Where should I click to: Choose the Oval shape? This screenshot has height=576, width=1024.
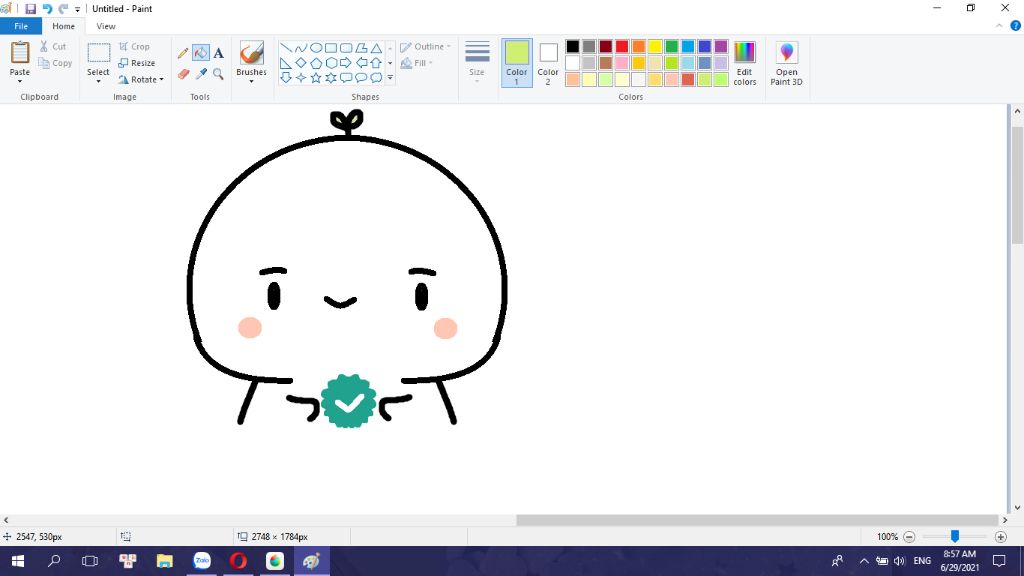point(316,48)
